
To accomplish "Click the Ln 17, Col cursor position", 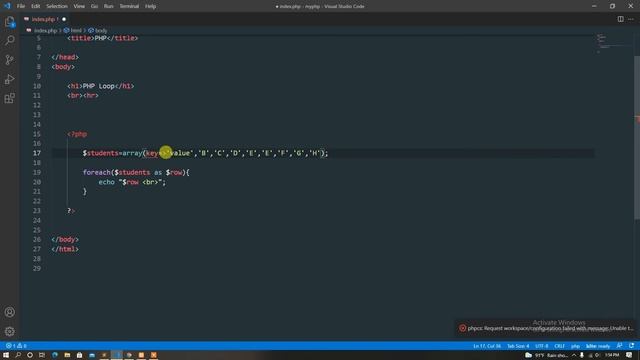I will [x=487, y=346].
